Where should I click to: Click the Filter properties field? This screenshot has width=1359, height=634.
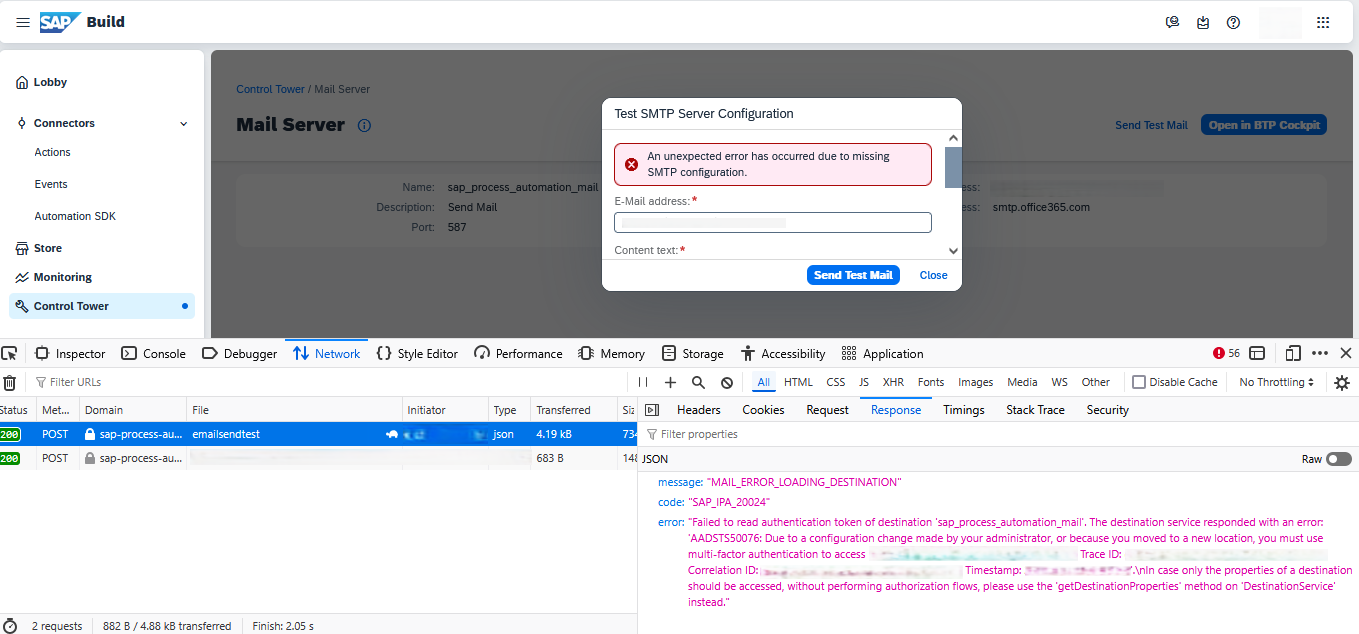[998, 434]
